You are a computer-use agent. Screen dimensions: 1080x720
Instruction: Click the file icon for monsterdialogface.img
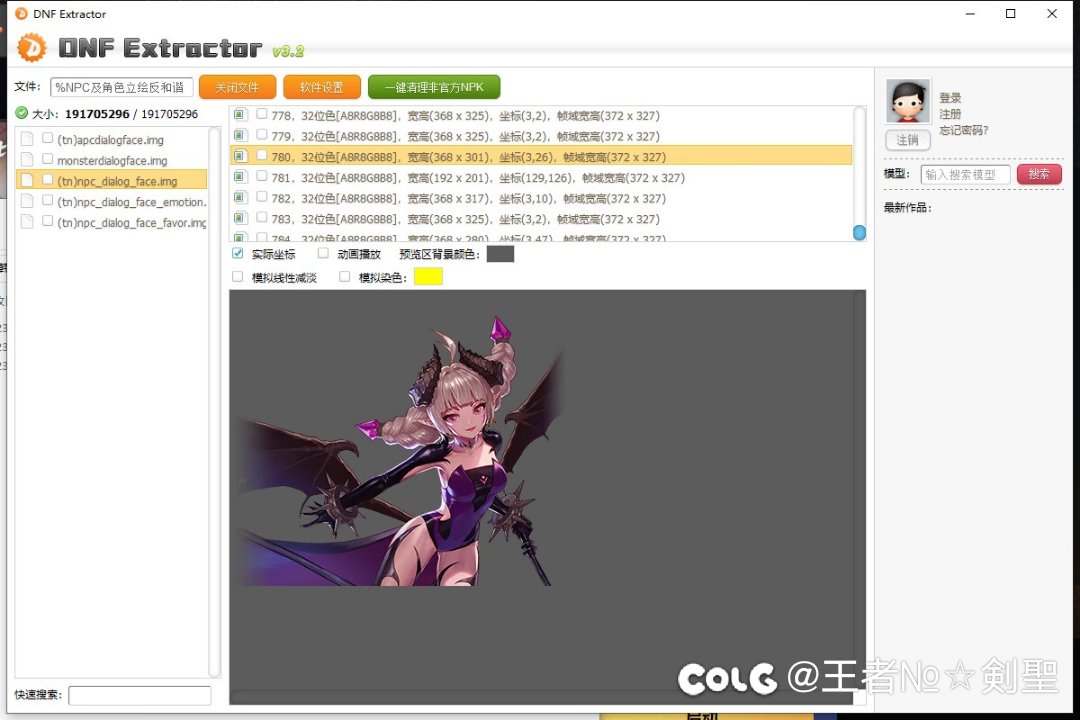(x=27, y=160)
